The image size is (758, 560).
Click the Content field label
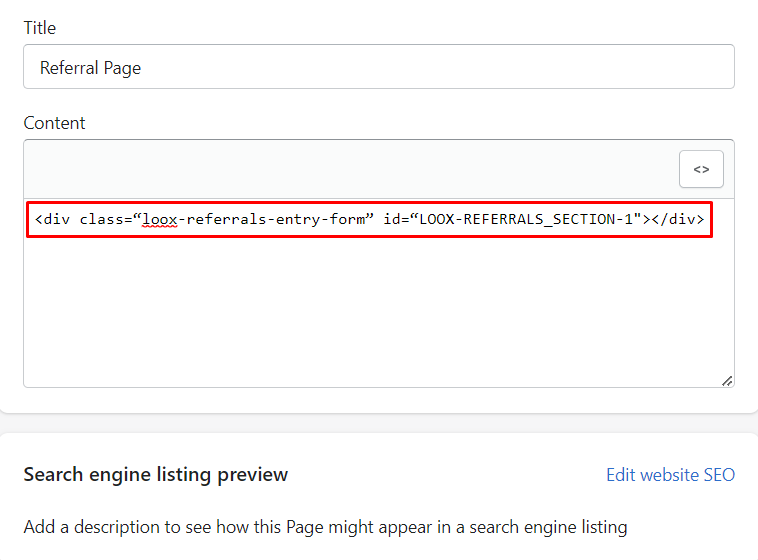click(54, 123)
